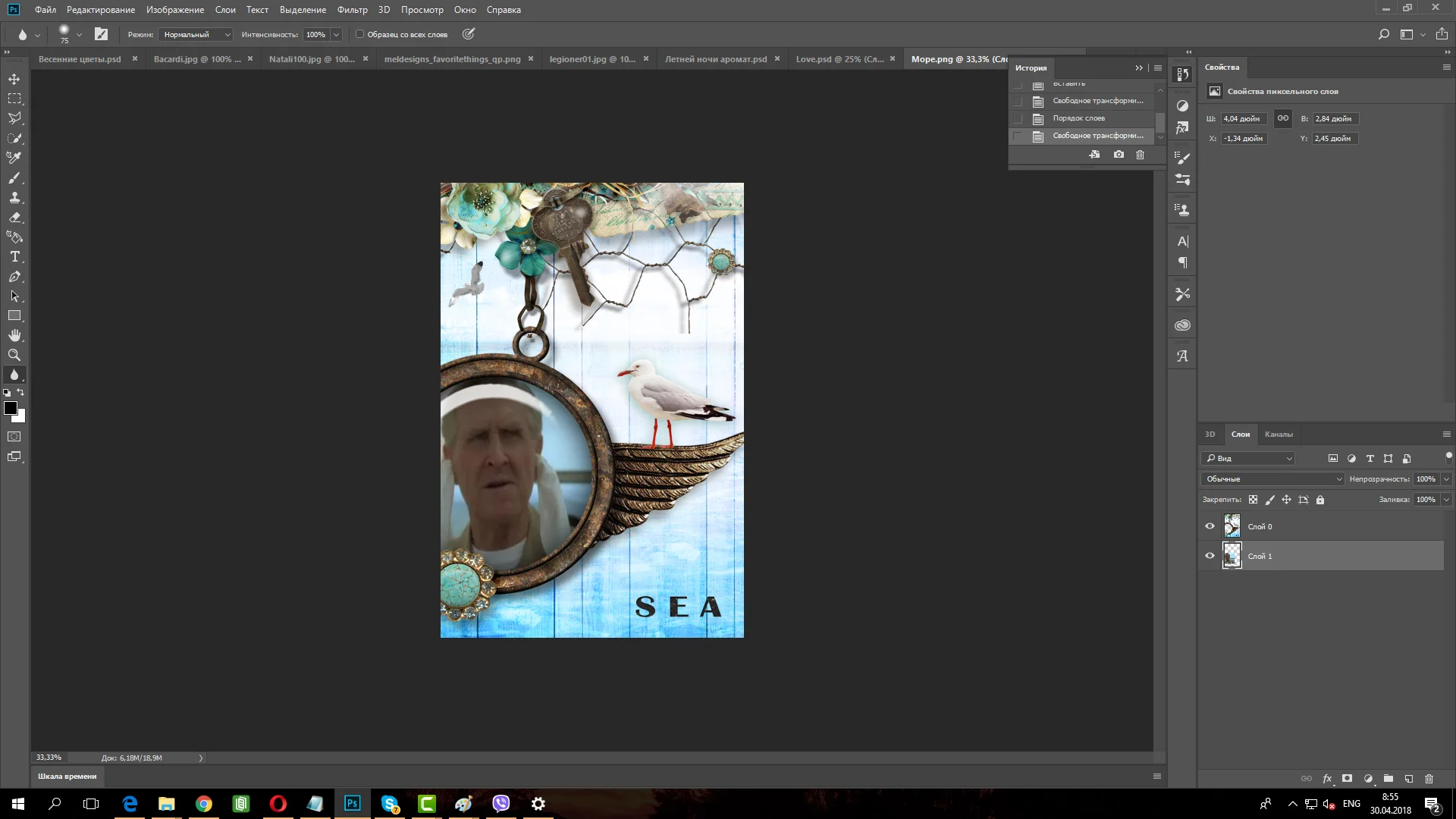This screenshot has height=819, width=1456.
Task: Hide layer Слой 0 visibility
Action: pyautogui.click(x=1210, y=526)
